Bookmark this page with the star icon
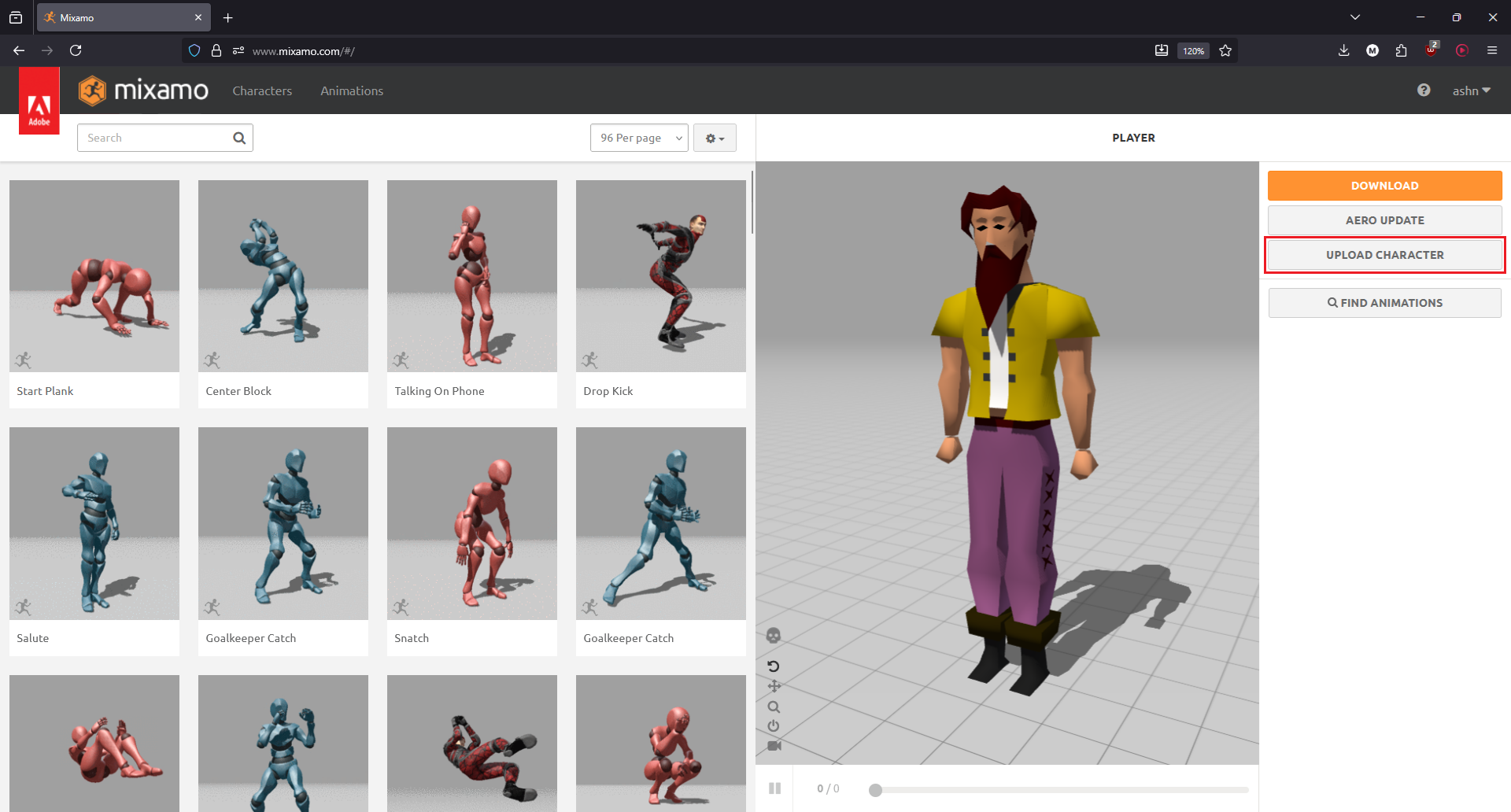This screenshot has width=1511, height=812. [x=1225, y=50]
